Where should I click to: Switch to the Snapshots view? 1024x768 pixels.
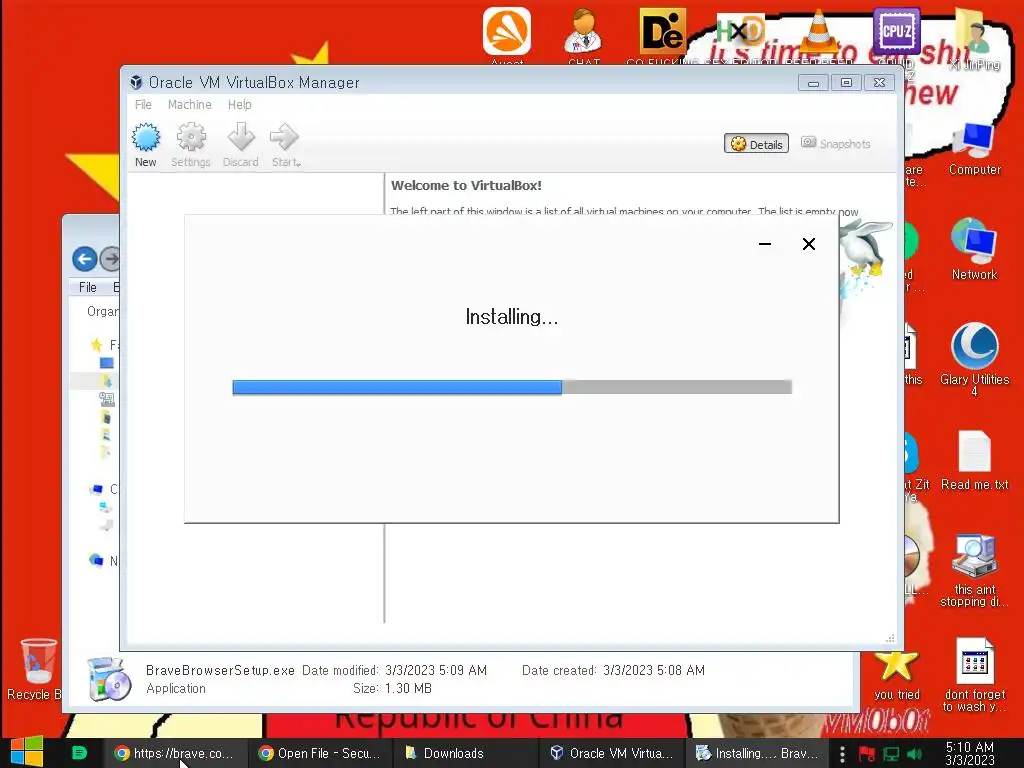pyautogui.click(x=836, y=144)
